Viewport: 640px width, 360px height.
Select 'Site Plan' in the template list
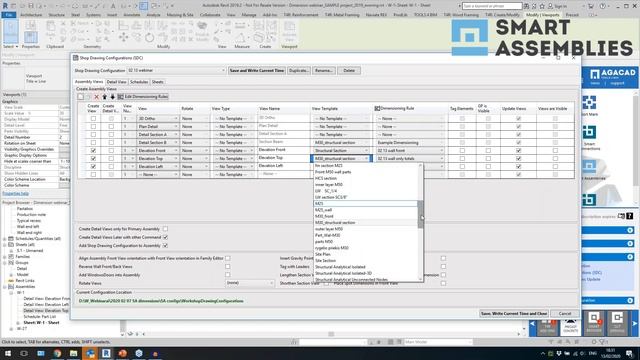point(323,254)
